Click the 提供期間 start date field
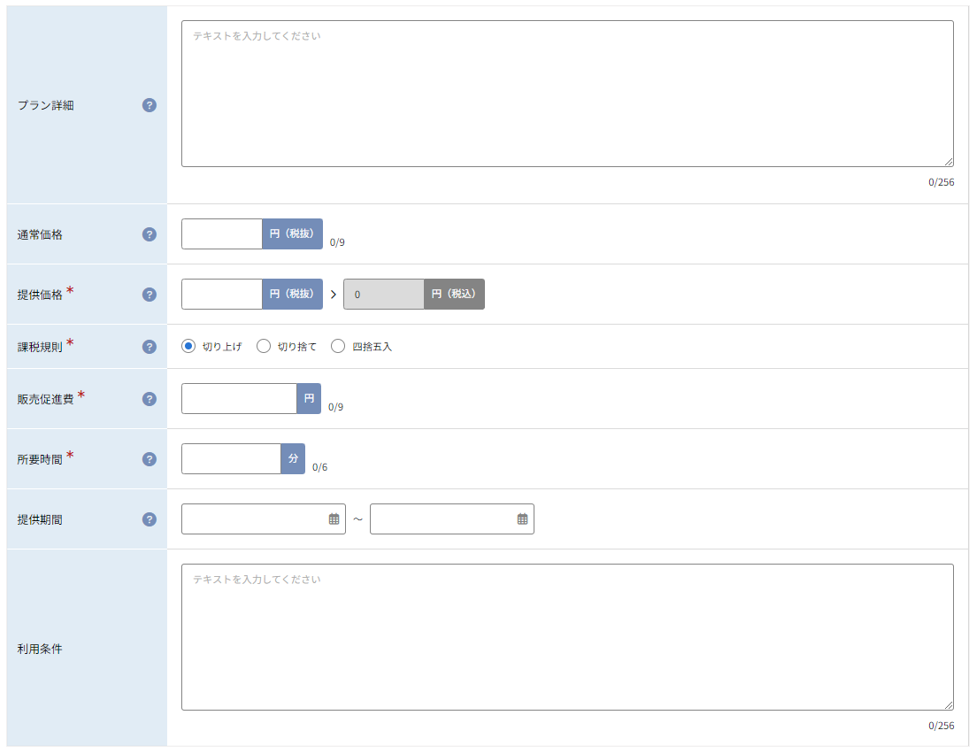 tap(263, 519)
